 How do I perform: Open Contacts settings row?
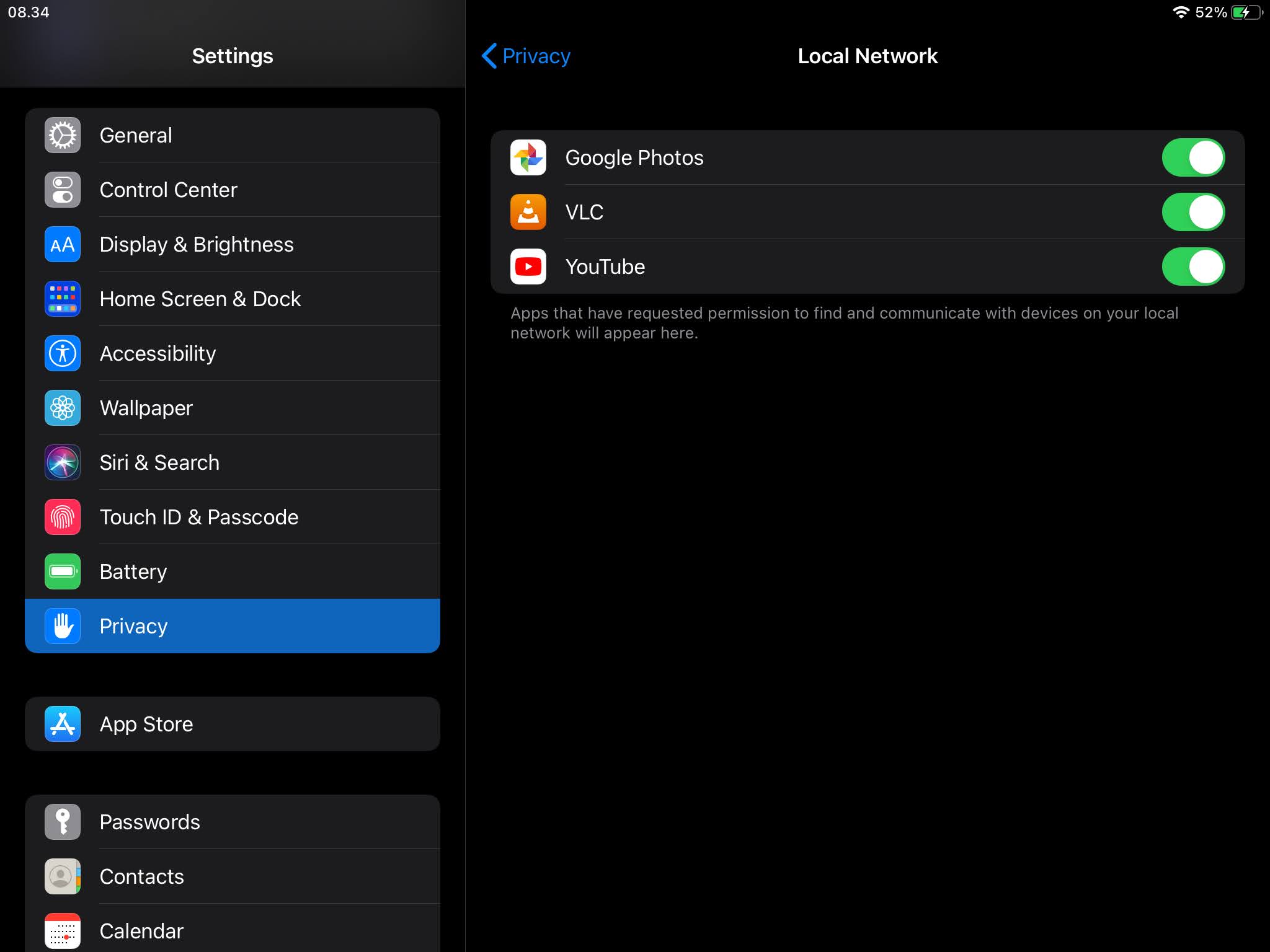pyautogui.click(x=233, y=876)
